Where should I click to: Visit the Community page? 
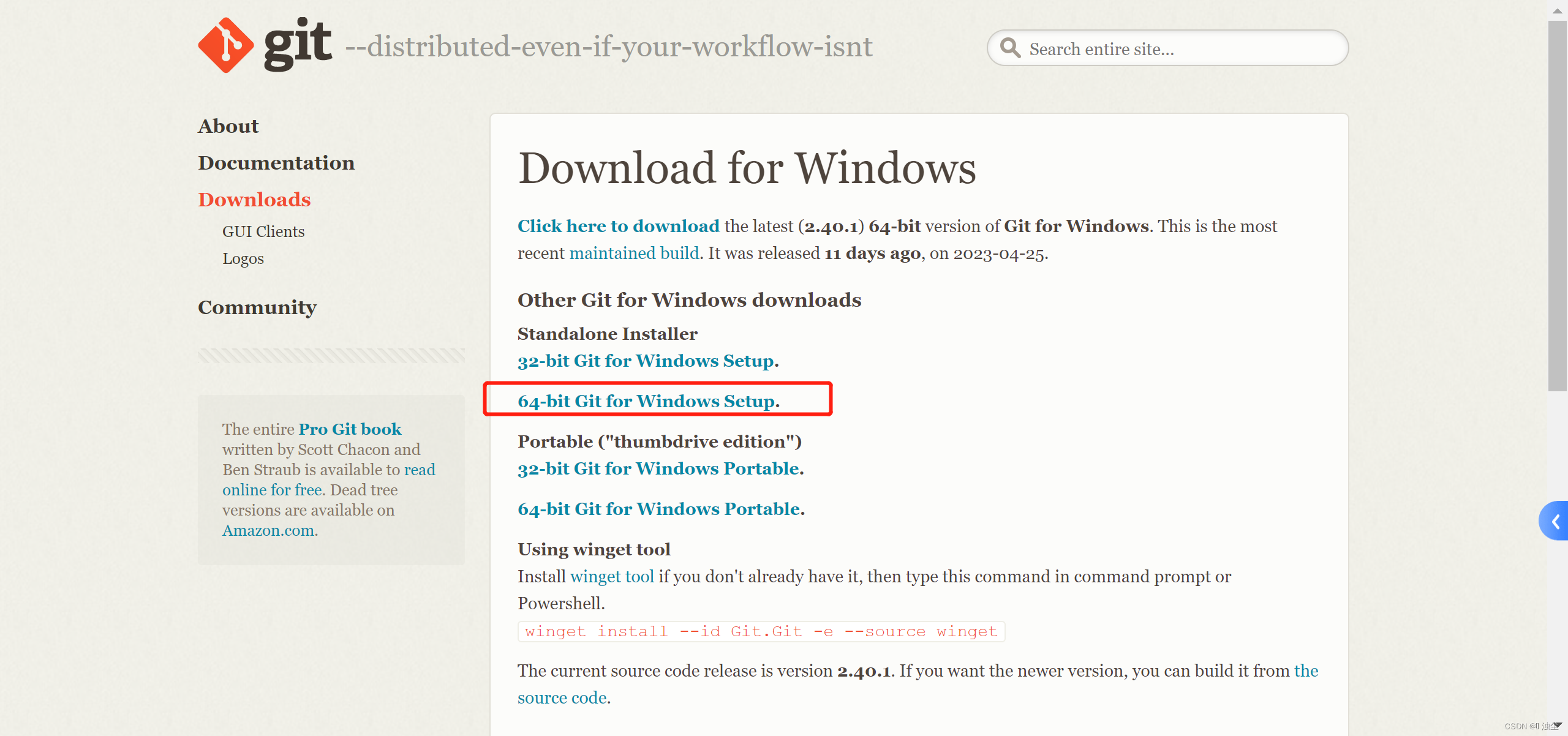pos(257,307)
